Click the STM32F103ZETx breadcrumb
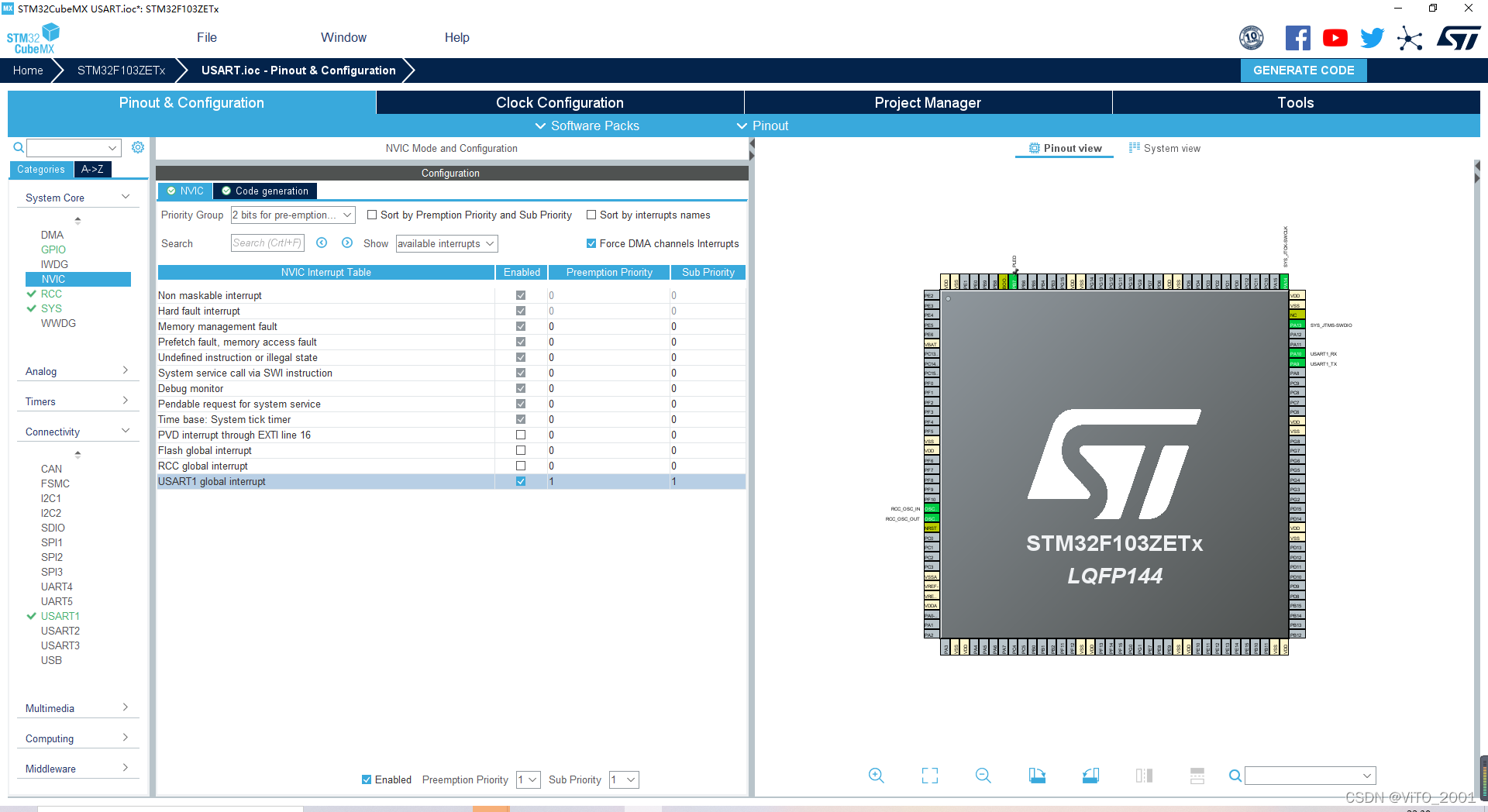The image size is (1488, 812). click(x=121, y=70)
